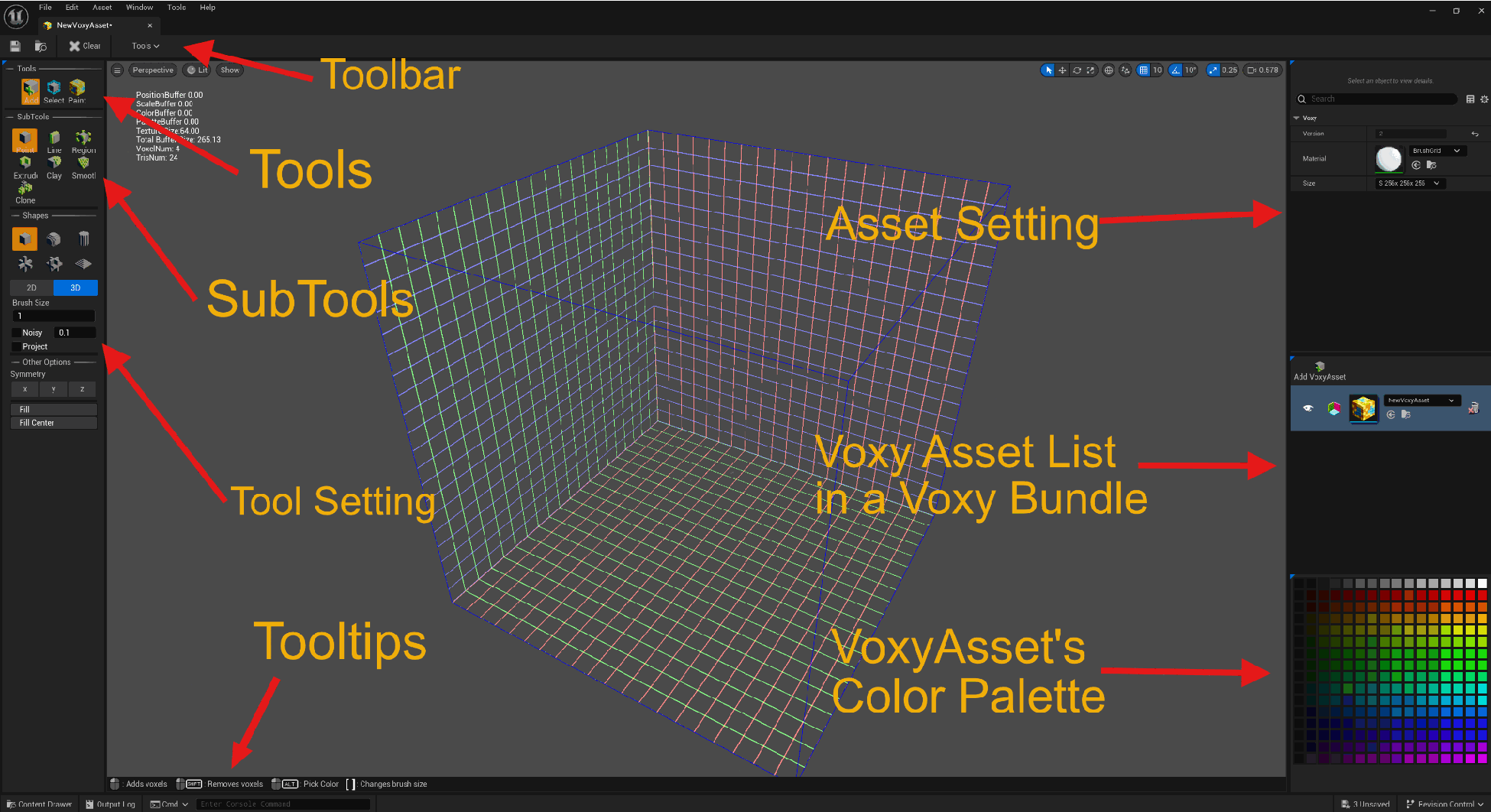The width and height of the screenshot is (1491, 812).
Task: Expand the Size 256x256x256 dropdown
Action: 1408,184
